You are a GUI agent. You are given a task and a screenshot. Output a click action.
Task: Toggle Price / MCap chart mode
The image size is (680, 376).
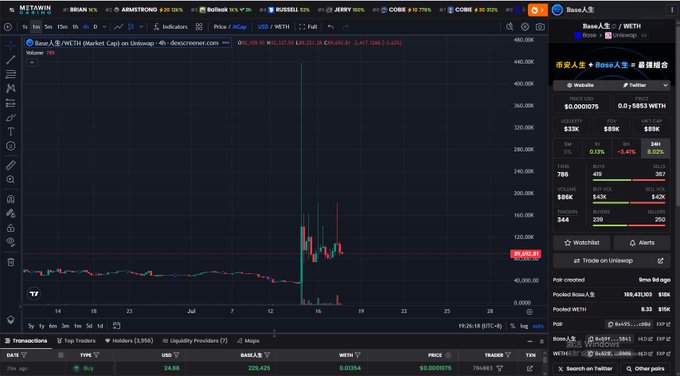(x=230, y=27)
